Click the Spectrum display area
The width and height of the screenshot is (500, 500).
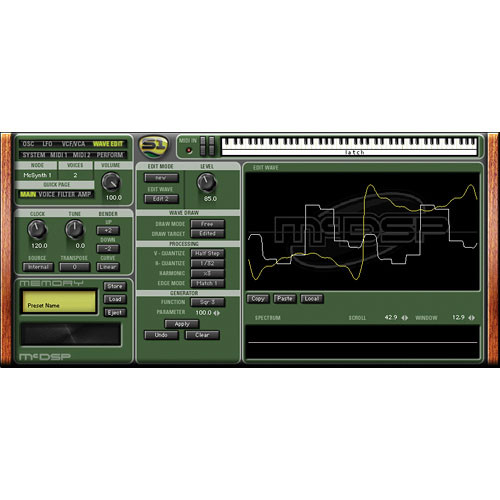pyautogui.click(x=363, y=342)
